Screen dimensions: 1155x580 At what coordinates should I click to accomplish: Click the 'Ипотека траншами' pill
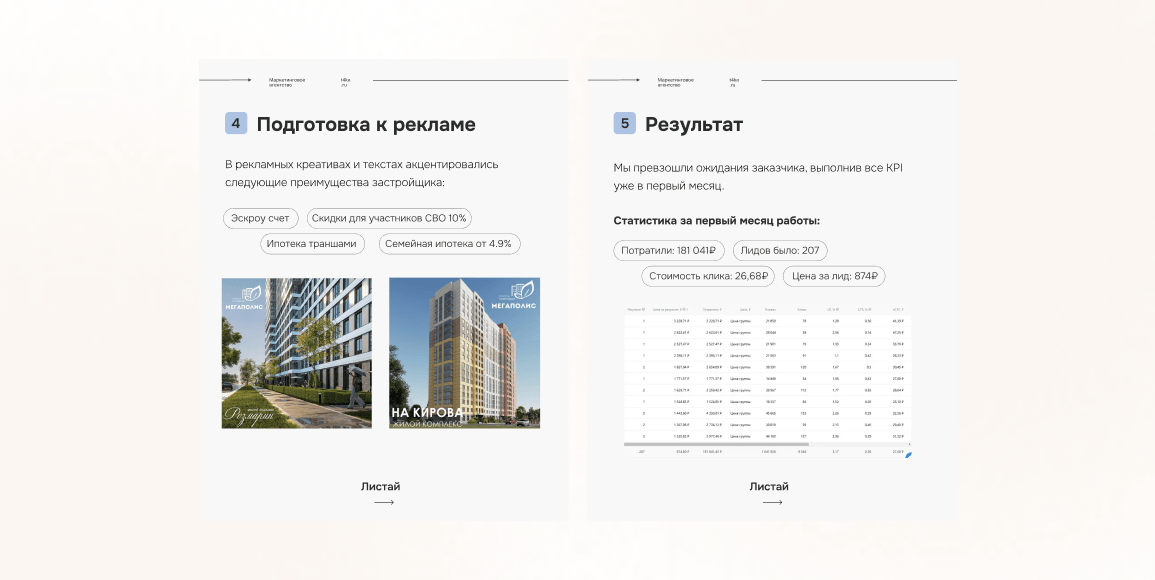[x=312, y=244]
